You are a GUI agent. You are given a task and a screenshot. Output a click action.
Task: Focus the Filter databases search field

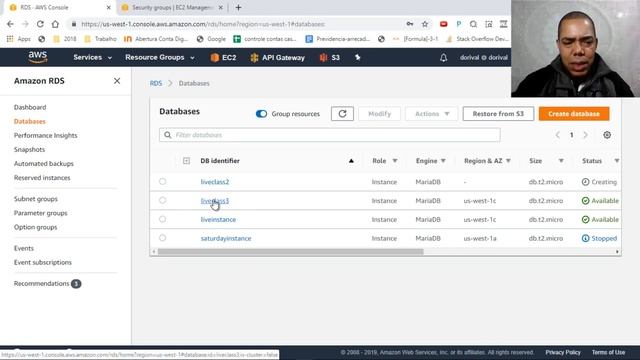(x=329, y=135)
